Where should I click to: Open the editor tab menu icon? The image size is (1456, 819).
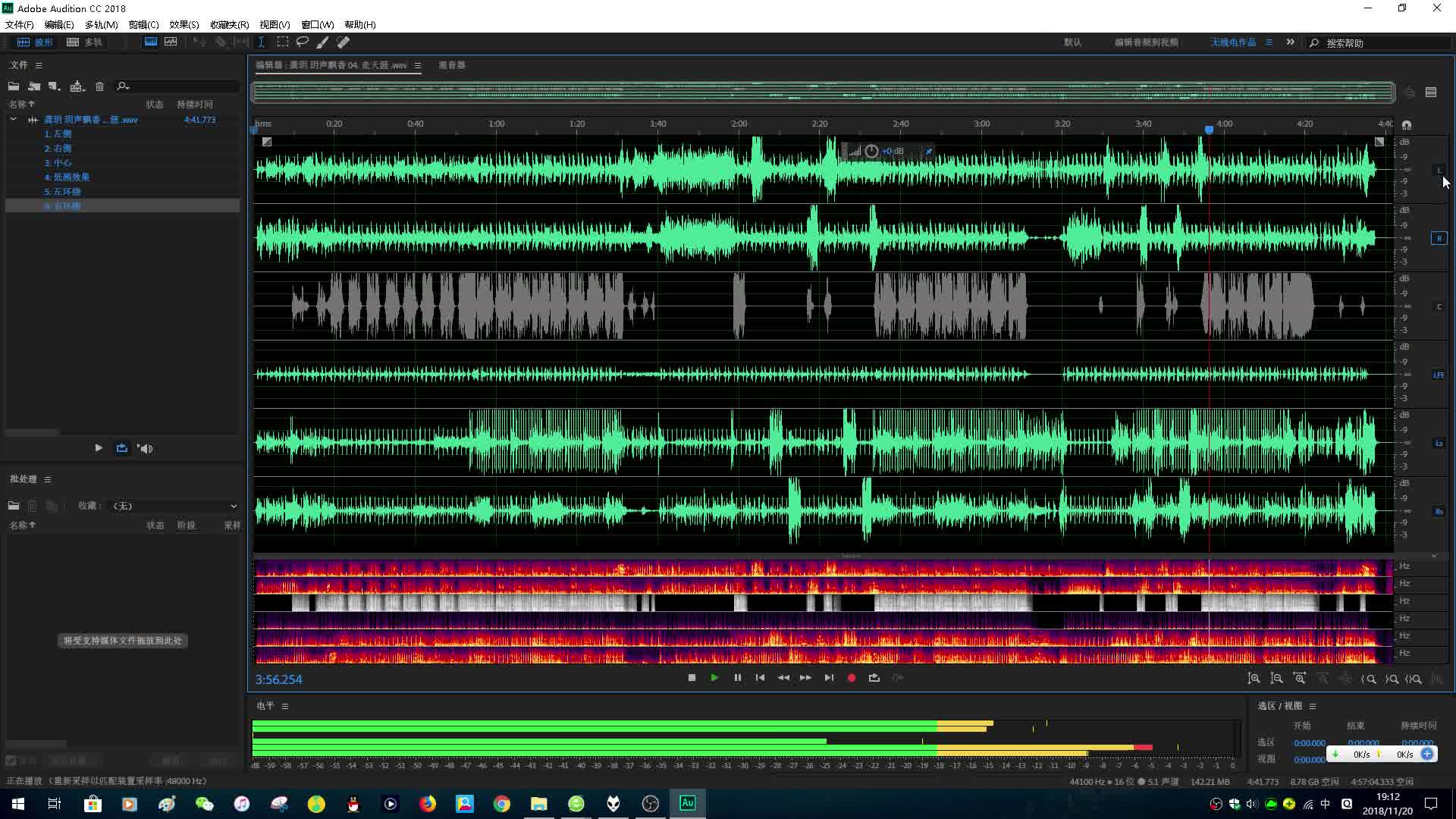tap(418, 65)
